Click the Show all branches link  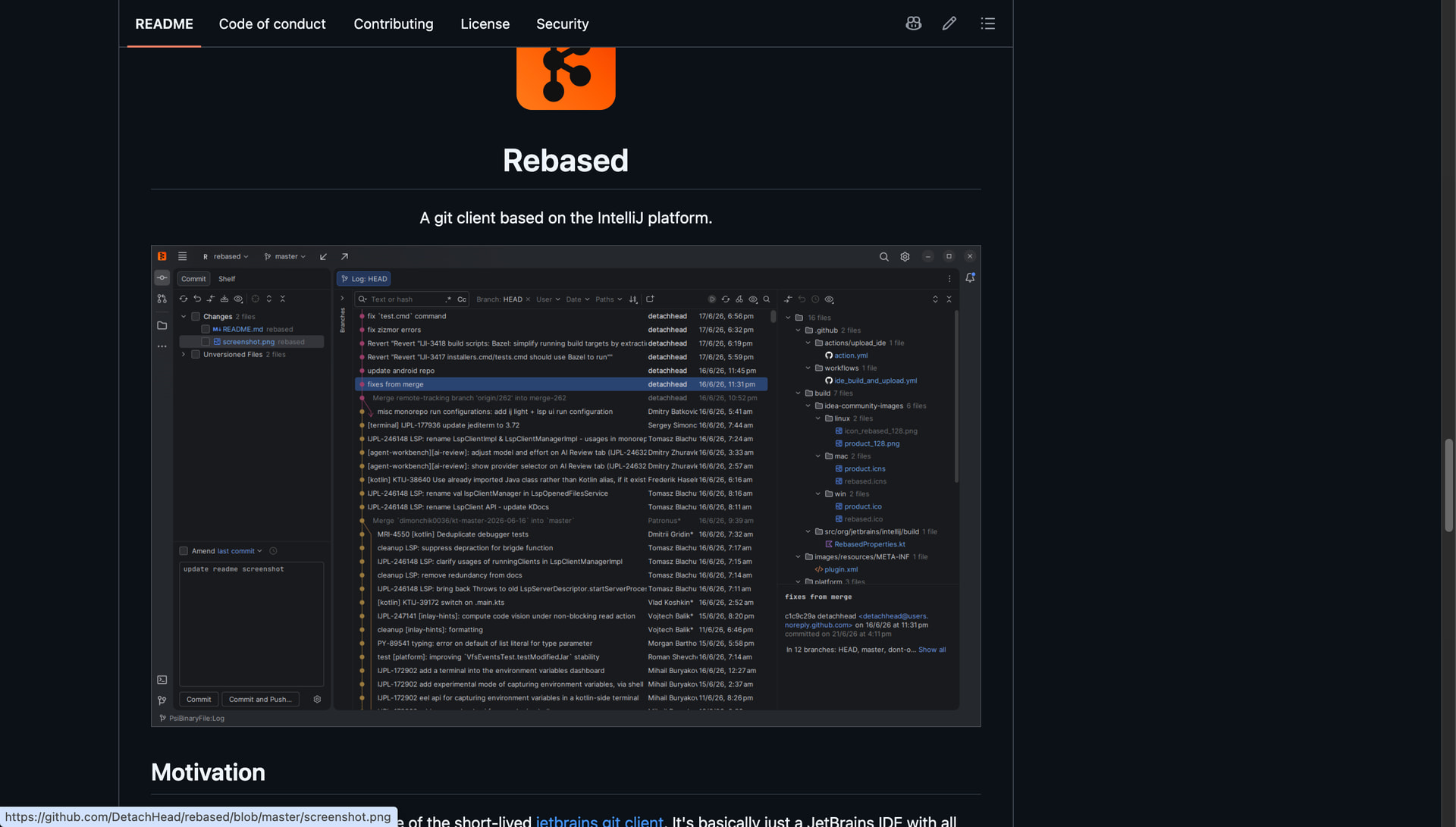(x=932, y=650)
